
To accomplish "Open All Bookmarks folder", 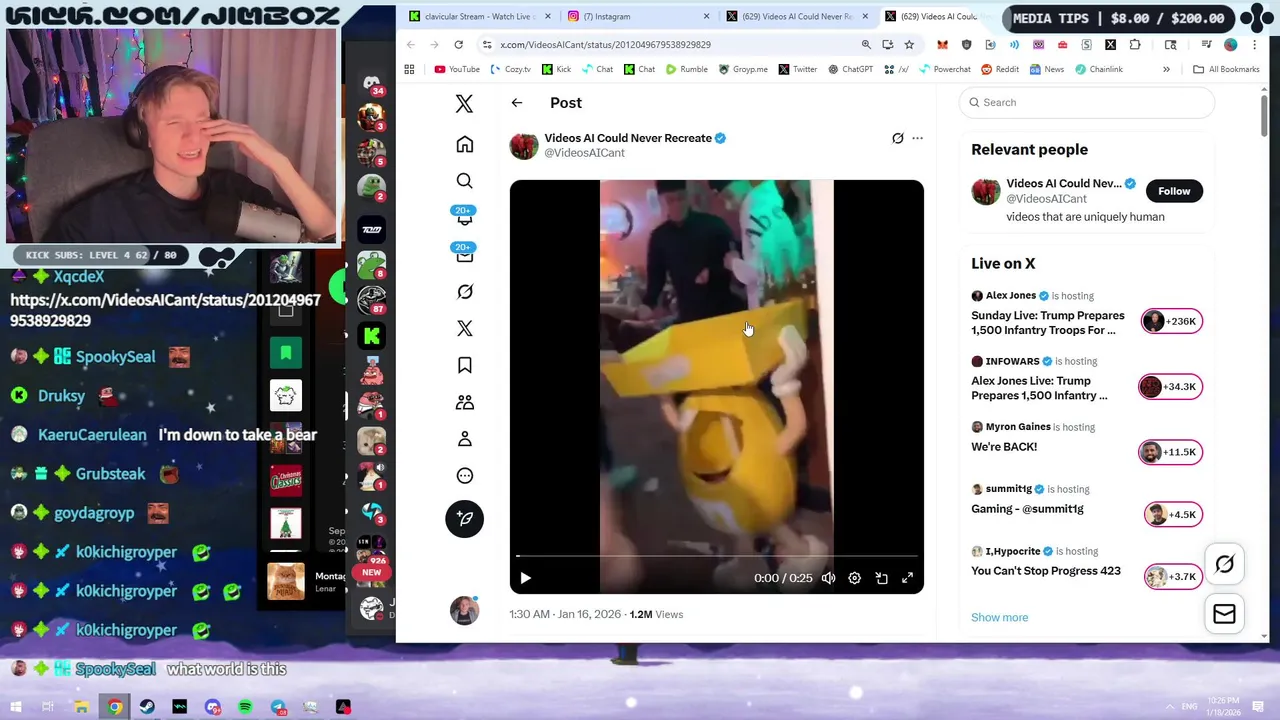I will tap(1226, 69).
